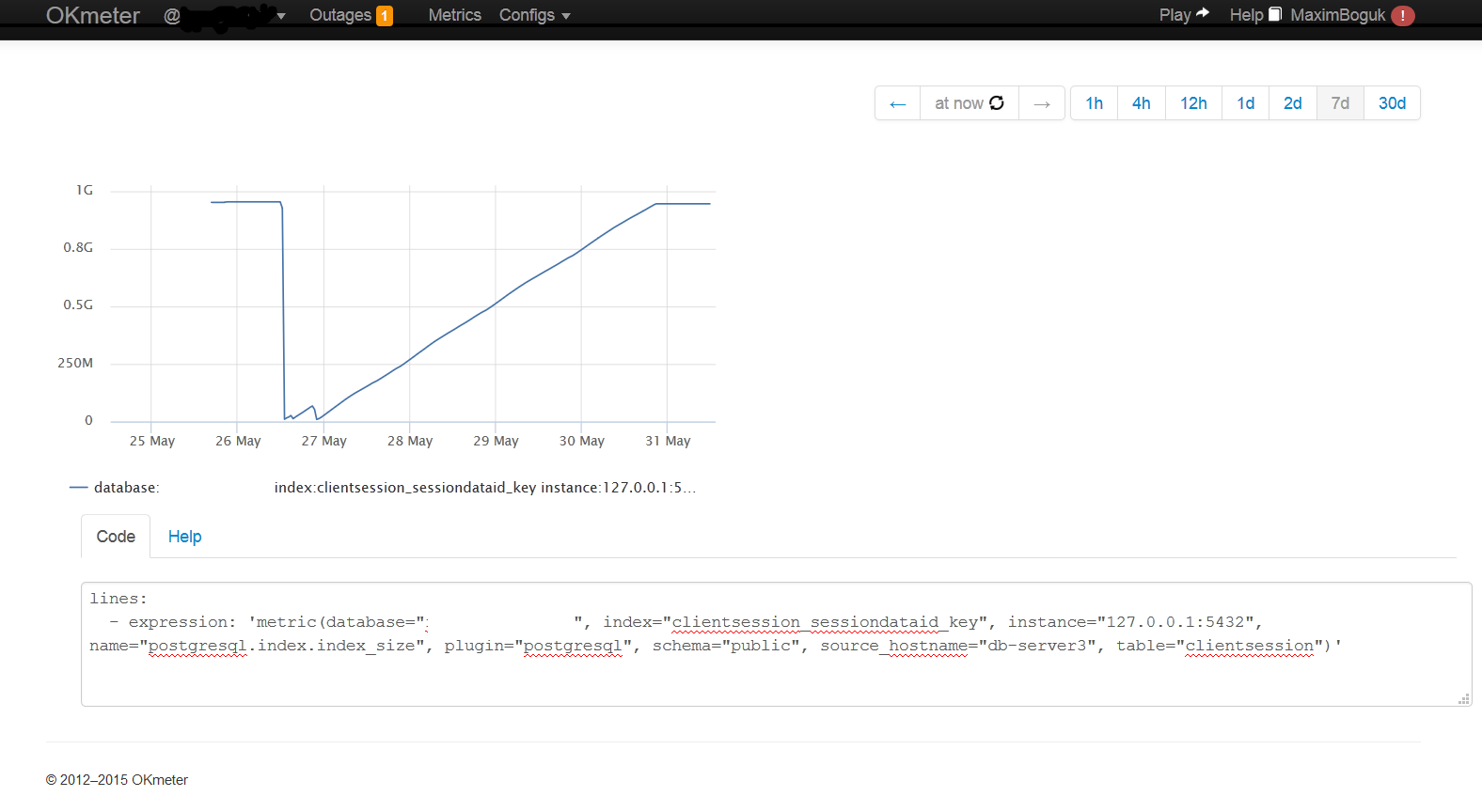Click the right arrow to move forward in time
Screen dimensions: 1482x812
click(1042, 103)
